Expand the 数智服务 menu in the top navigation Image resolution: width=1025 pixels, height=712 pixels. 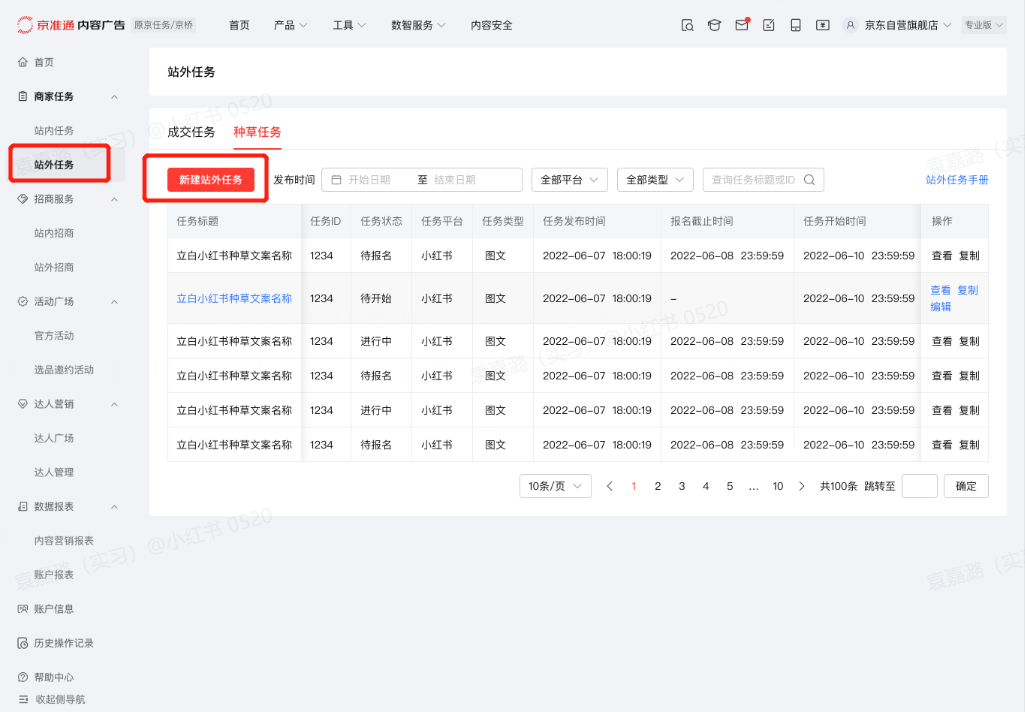click(x=418, y=25)
